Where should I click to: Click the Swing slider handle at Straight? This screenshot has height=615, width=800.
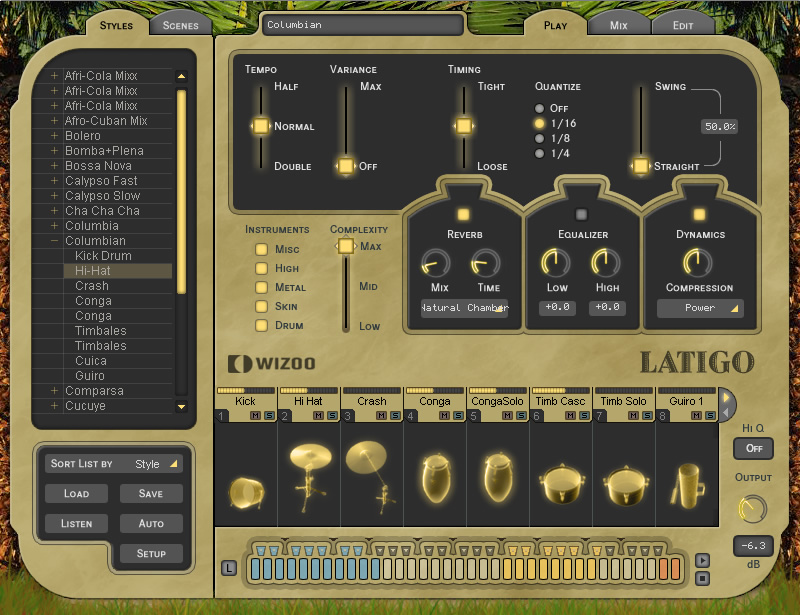tap(640, 166)
